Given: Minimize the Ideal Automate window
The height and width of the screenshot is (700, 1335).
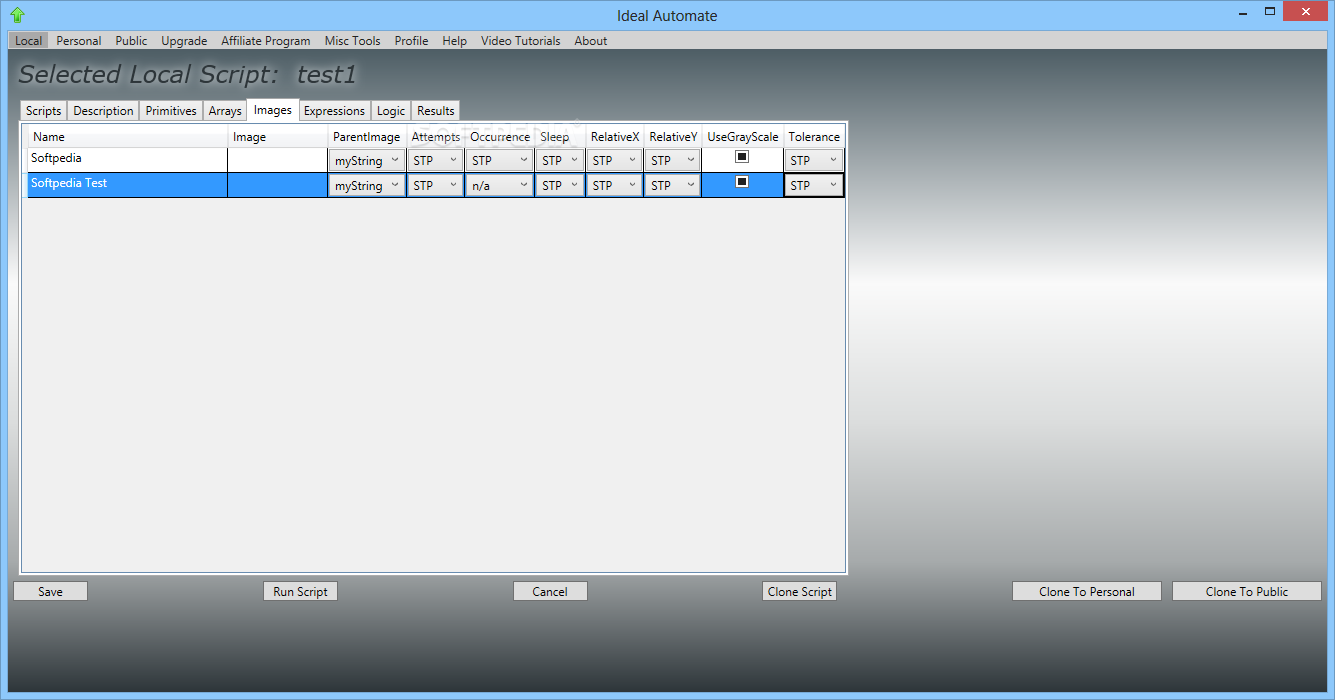Looking at the screenshot, I should [1241, 12].
